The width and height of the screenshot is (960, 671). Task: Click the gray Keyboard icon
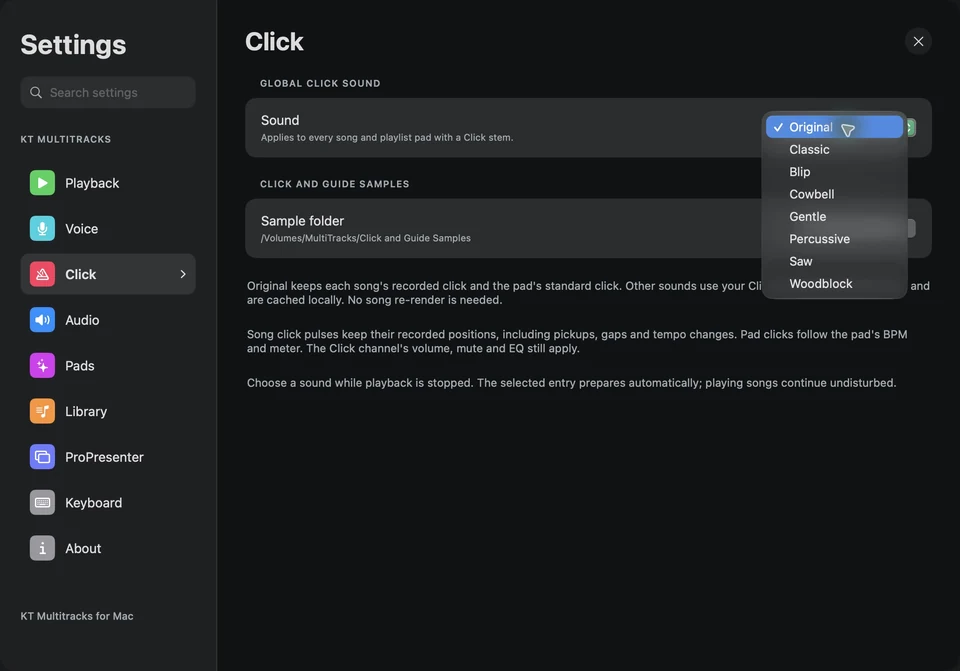42,503
